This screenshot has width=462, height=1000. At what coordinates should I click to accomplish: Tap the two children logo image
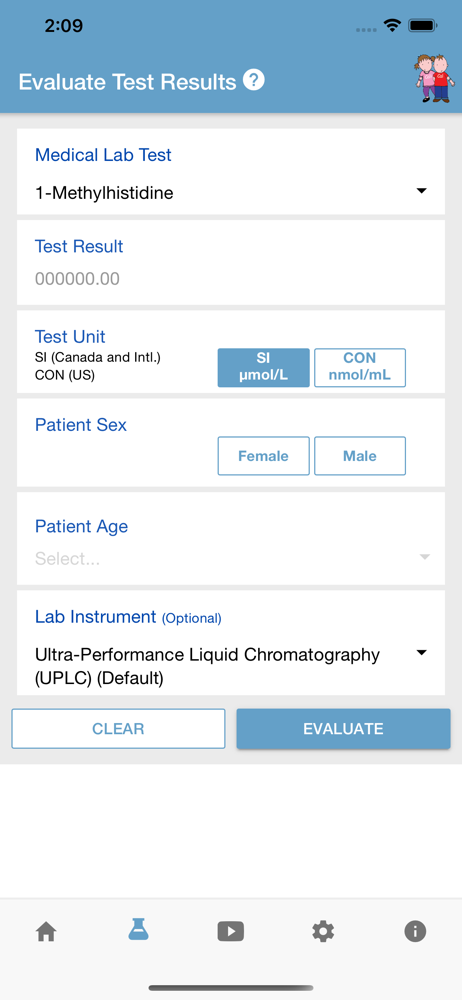click(434, 78)
